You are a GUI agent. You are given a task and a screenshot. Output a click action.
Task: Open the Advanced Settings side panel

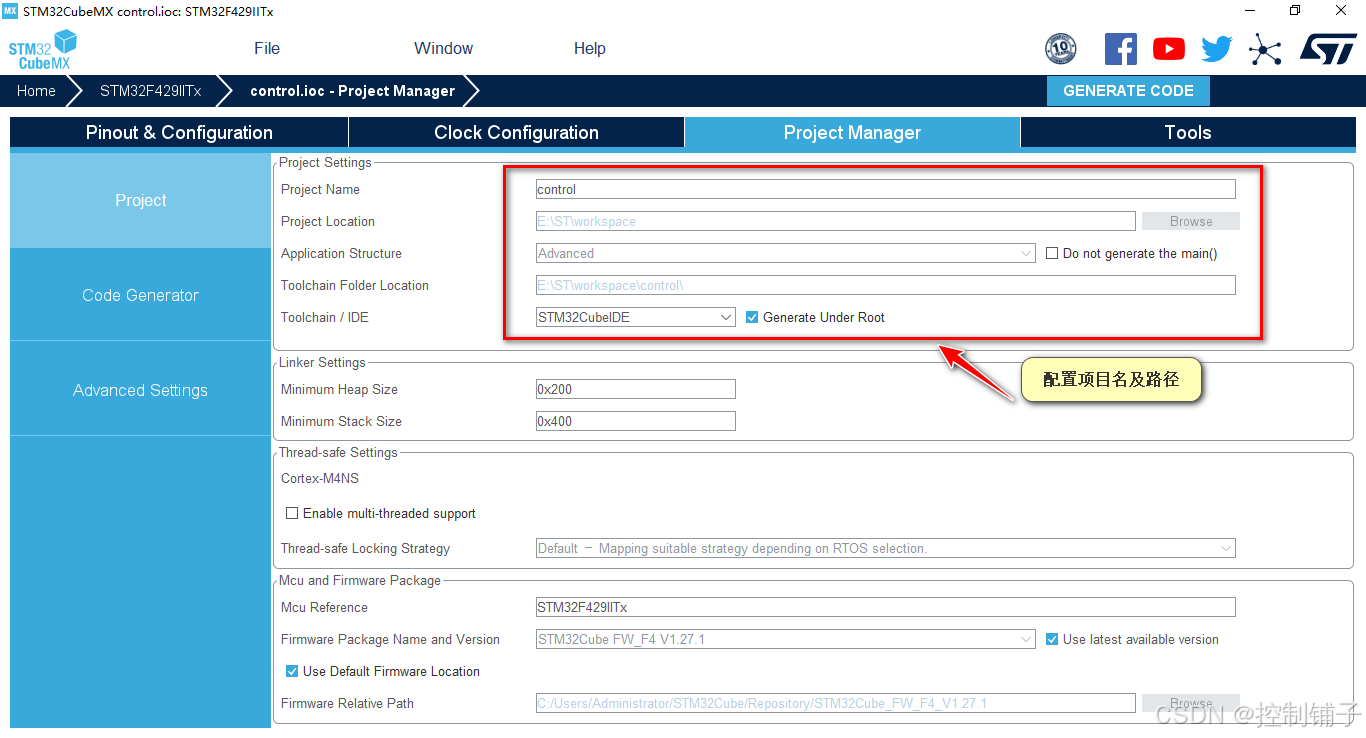coord(140,390)
